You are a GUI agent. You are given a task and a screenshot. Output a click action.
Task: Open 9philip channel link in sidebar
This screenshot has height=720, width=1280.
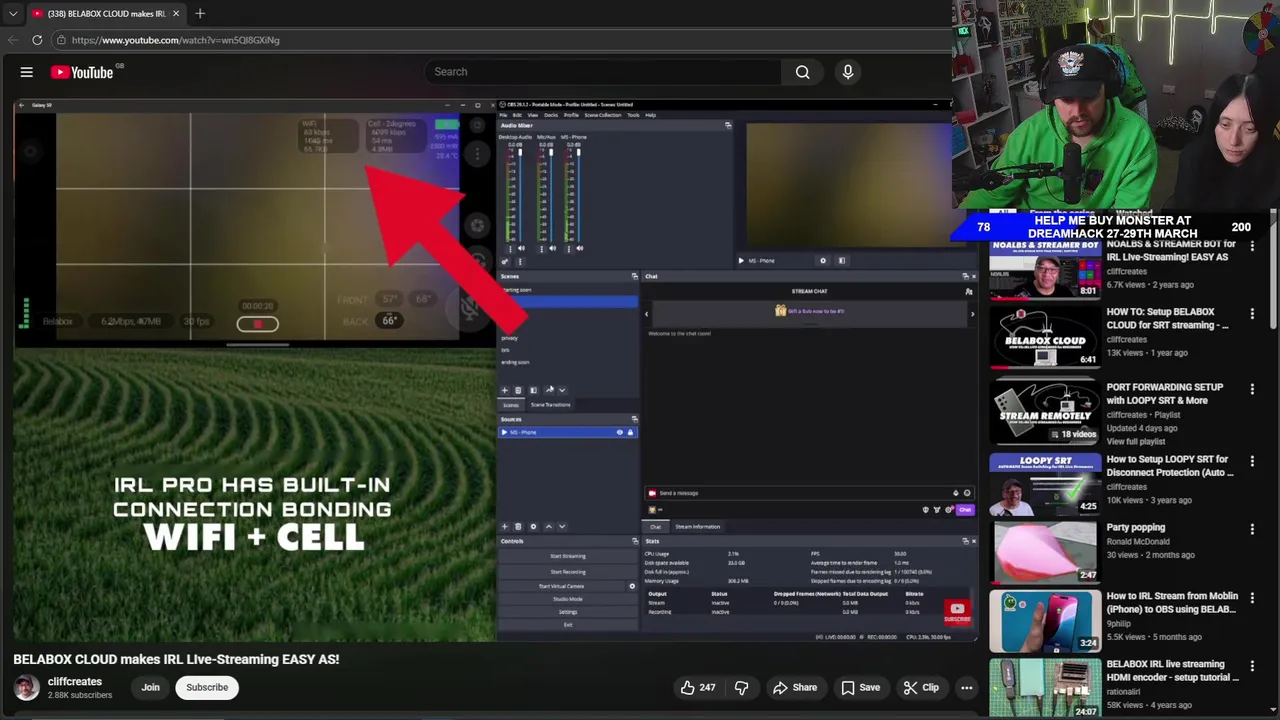(1120, 623)
